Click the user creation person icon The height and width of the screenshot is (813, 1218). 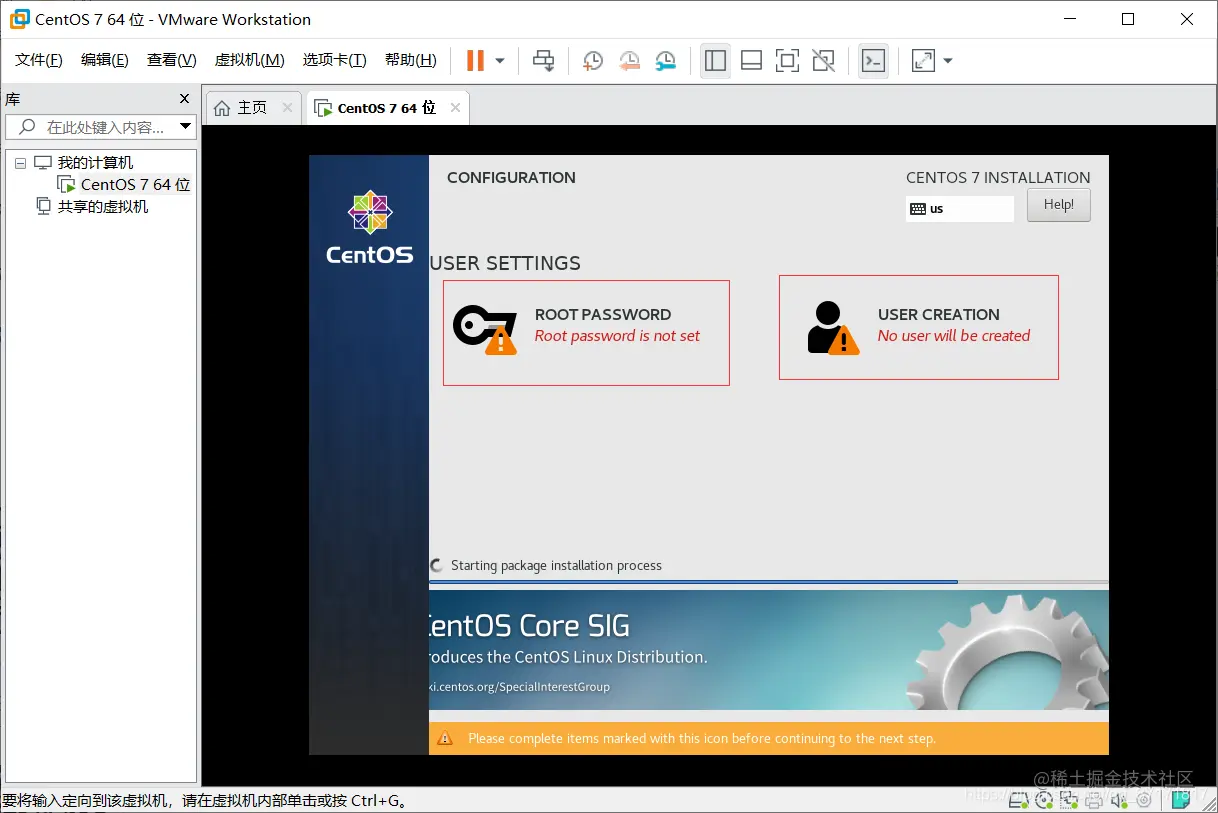(832, 327)
